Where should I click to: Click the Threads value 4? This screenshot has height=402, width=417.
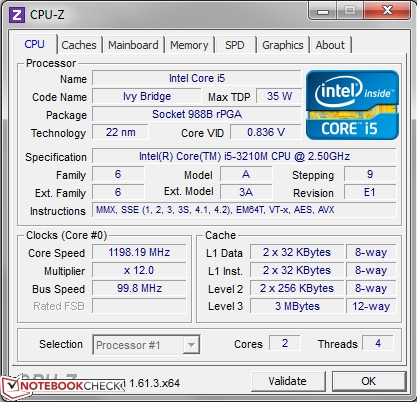tap(378, 343)
